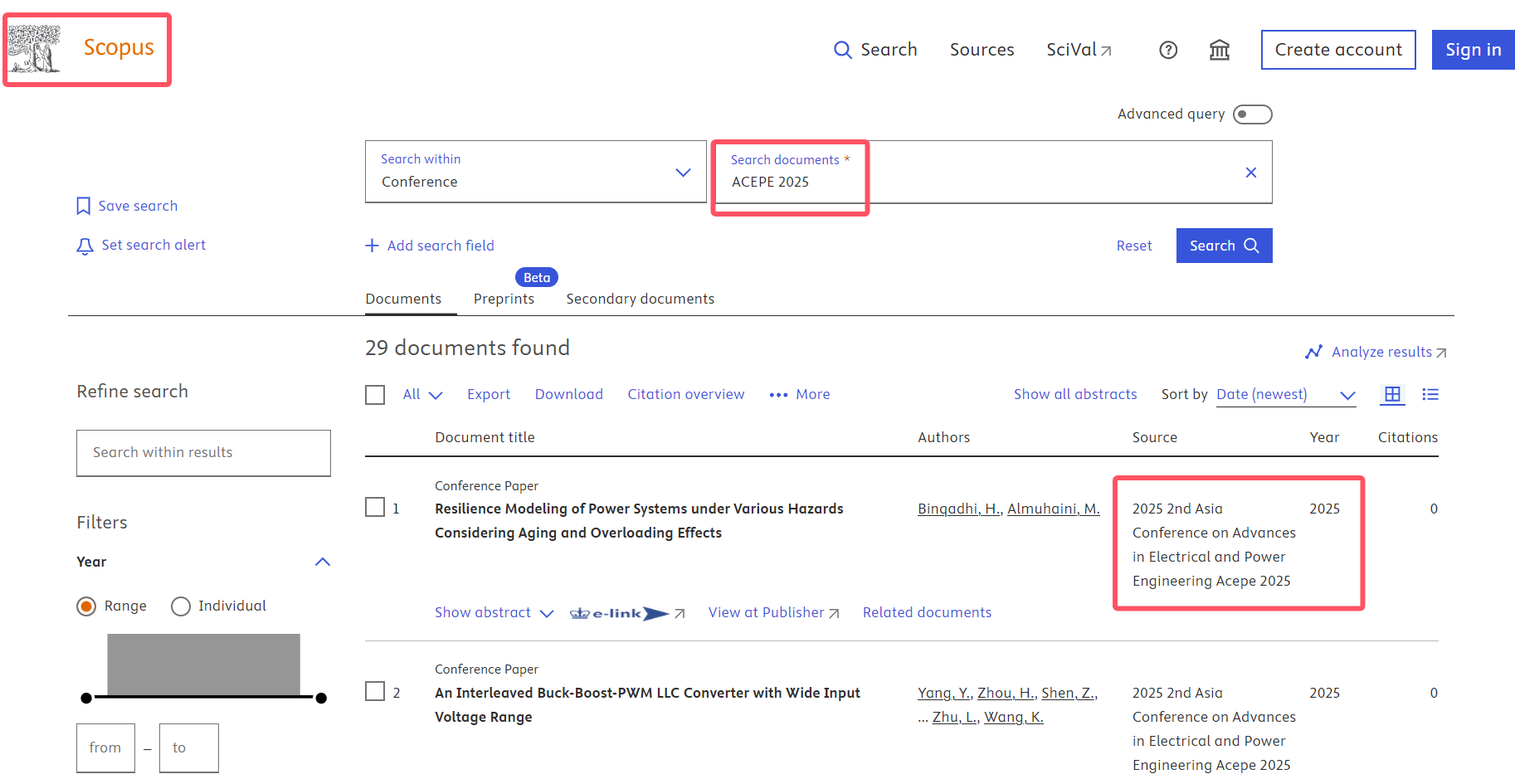Collapse the Year filter chevron
1515x784 pixels.
pos(323,562)
